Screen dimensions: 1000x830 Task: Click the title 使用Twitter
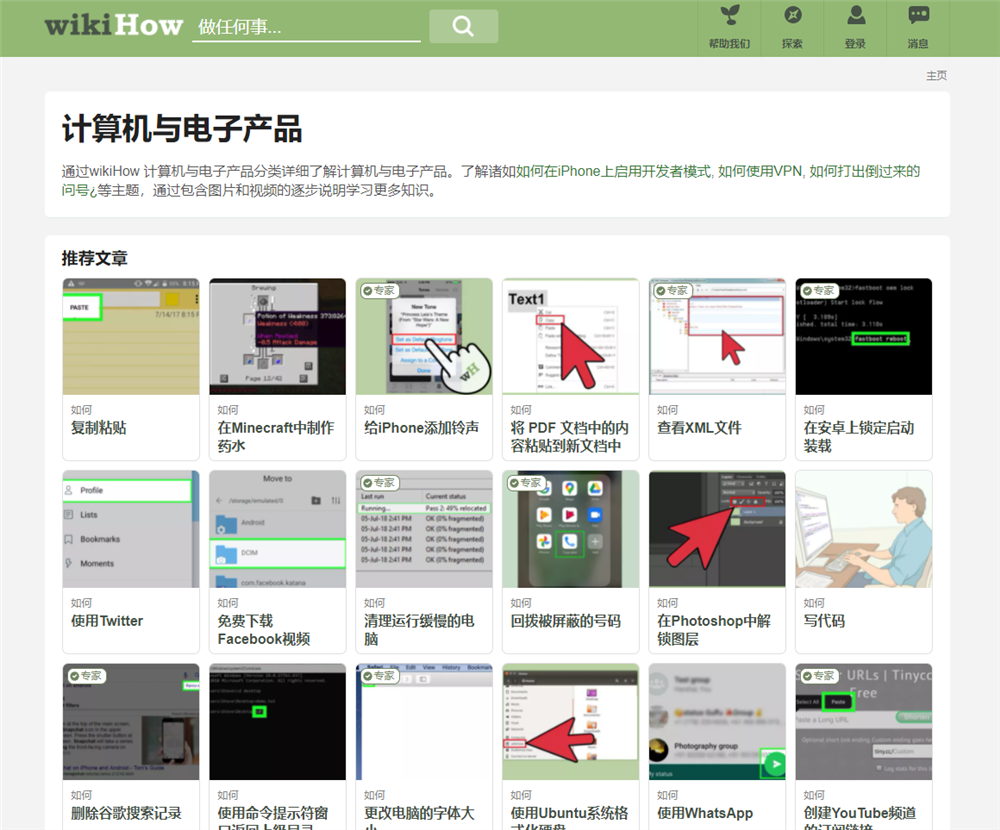point(107,621)
